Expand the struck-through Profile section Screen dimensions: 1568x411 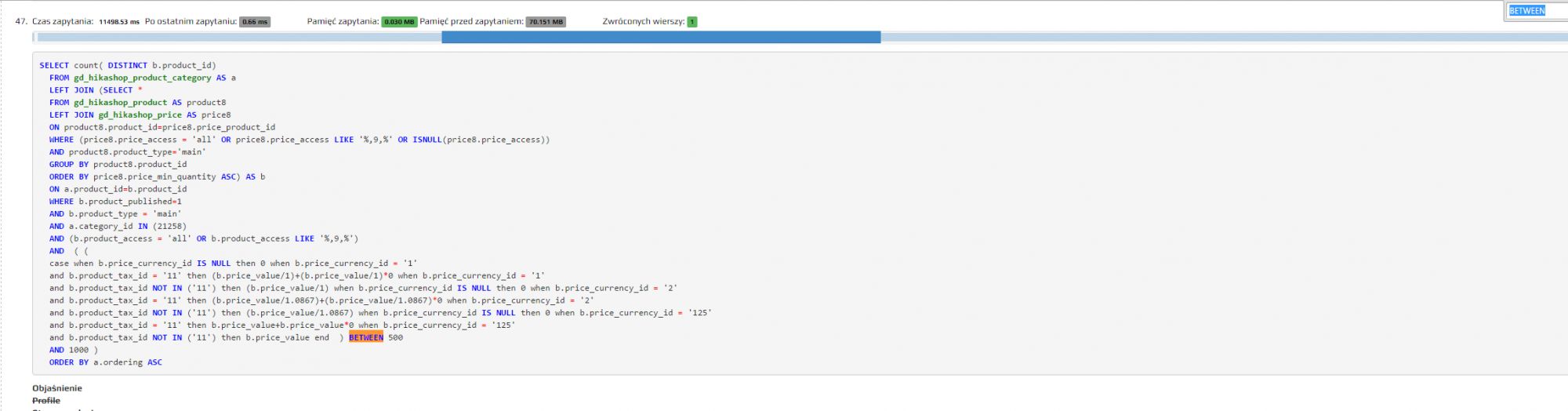point(46,401)
